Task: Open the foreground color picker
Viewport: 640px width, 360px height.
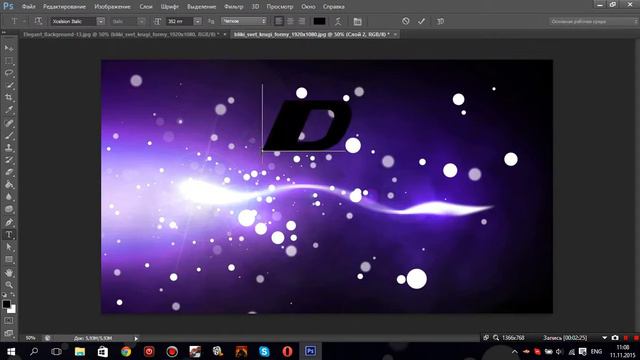Action: [6, 304]
